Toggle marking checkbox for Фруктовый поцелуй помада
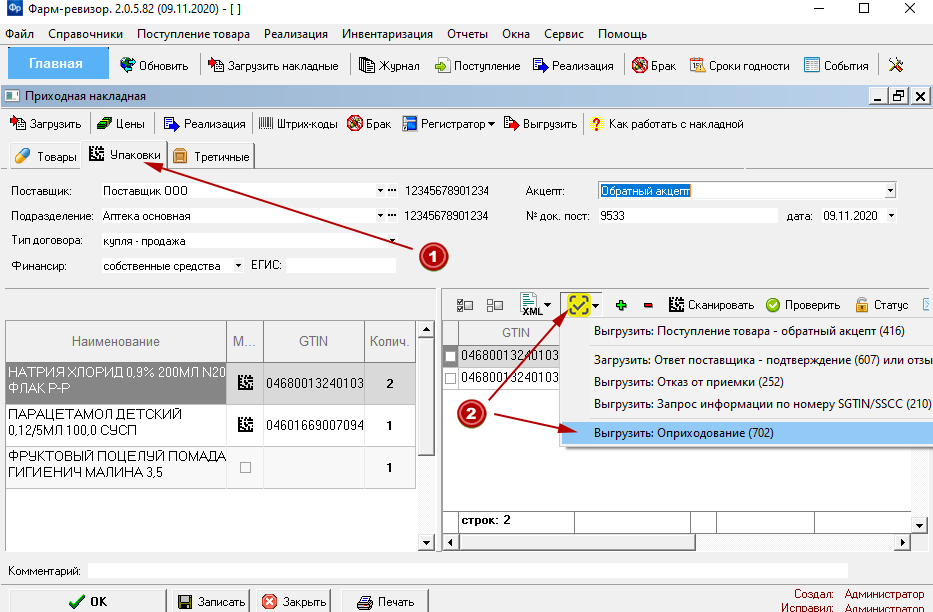Screen dimensions: 933x612 point(245,467)
